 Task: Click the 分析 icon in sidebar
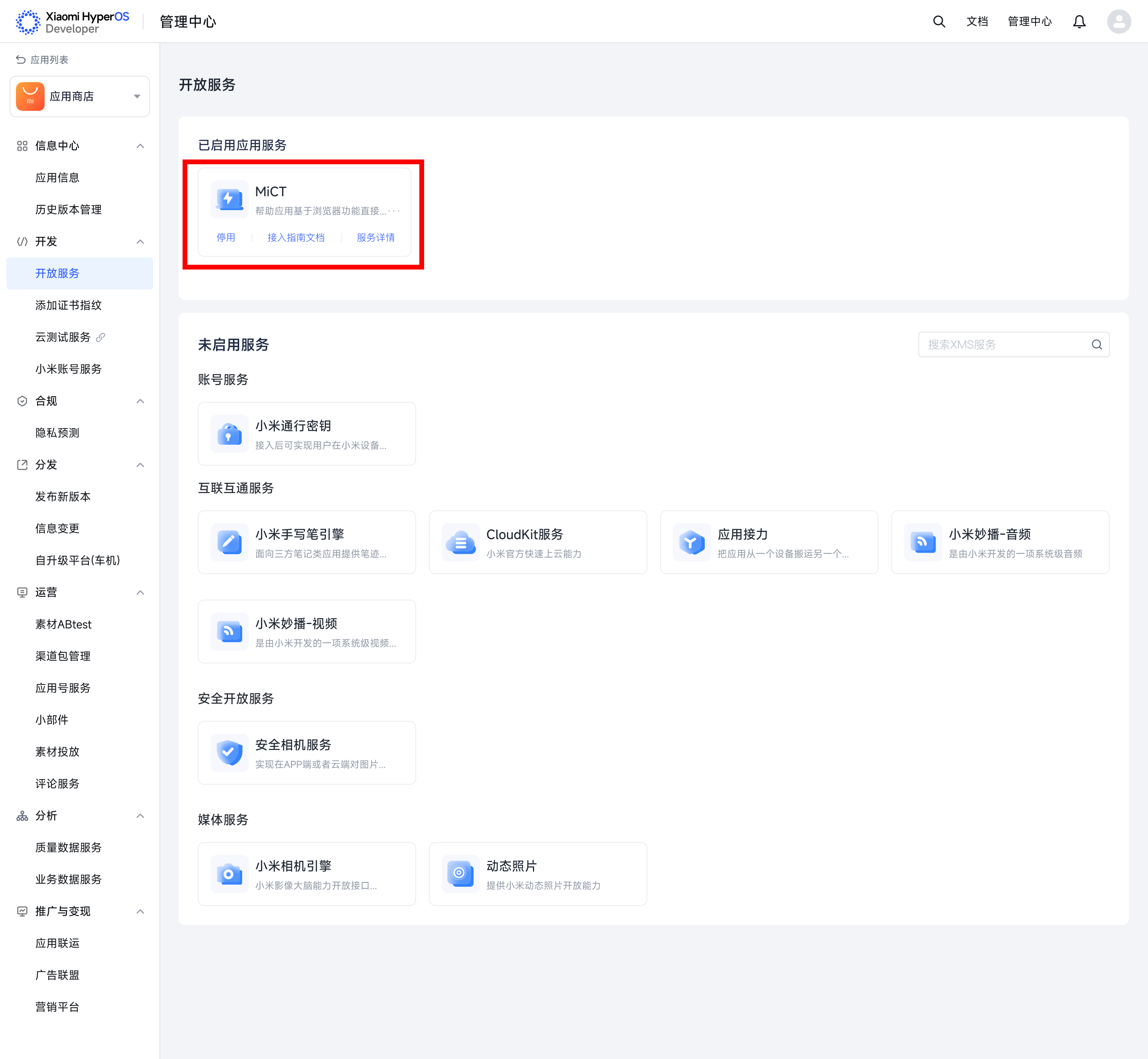click(x=22, y=815)
